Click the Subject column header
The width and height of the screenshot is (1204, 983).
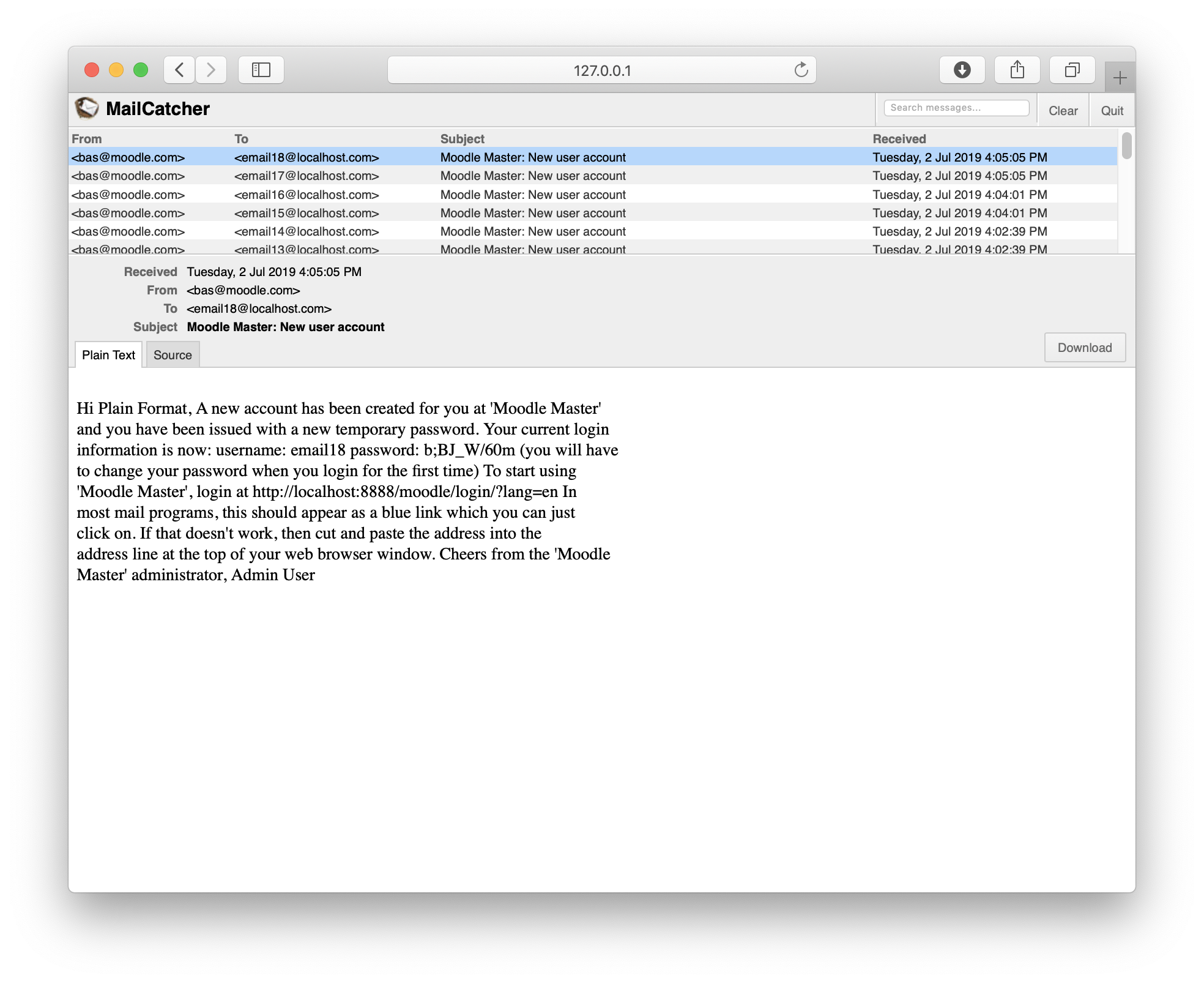pyautogui.click(x=463, y=139)
